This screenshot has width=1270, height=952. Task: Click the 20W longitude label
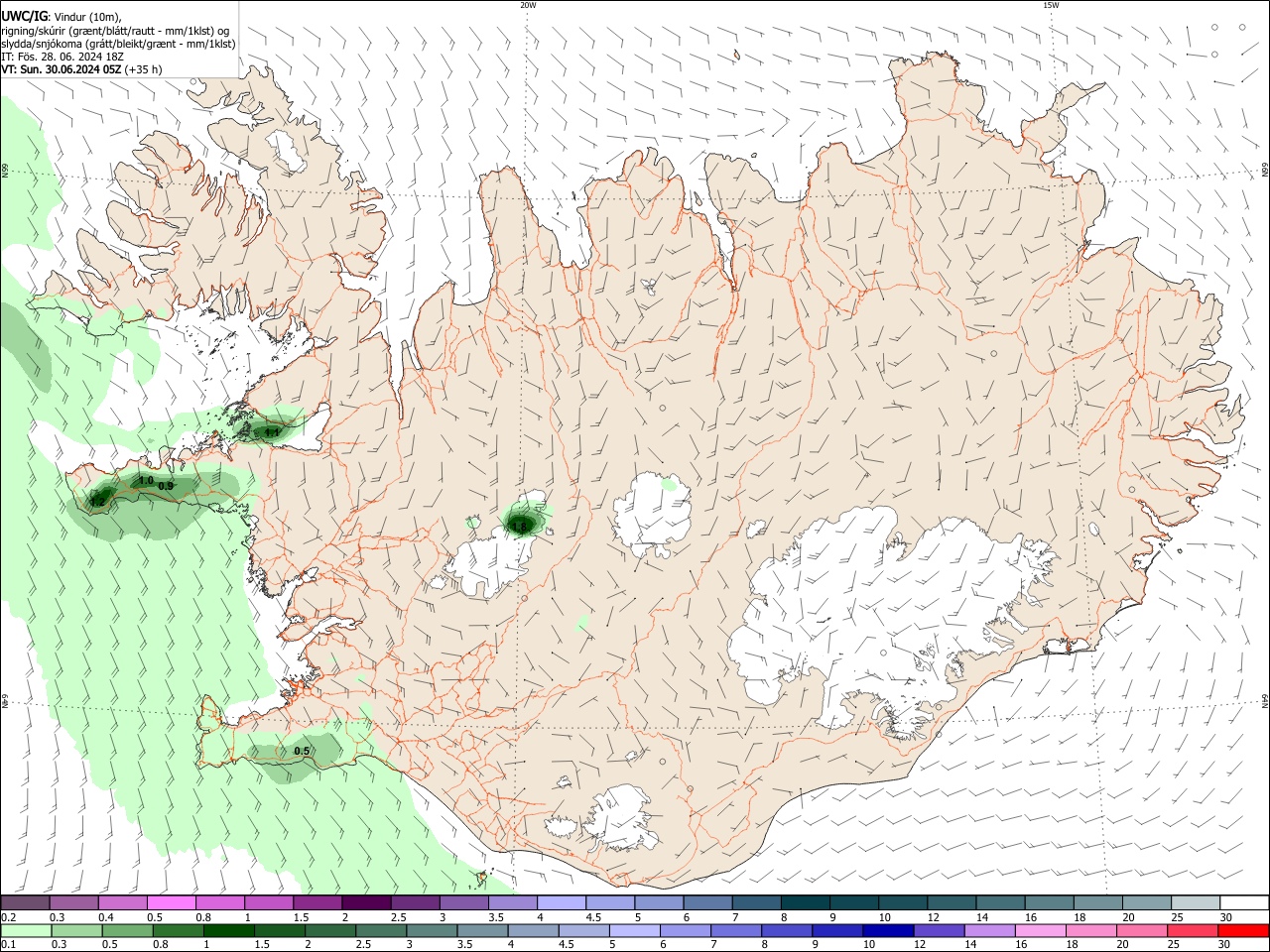[528, 5]
